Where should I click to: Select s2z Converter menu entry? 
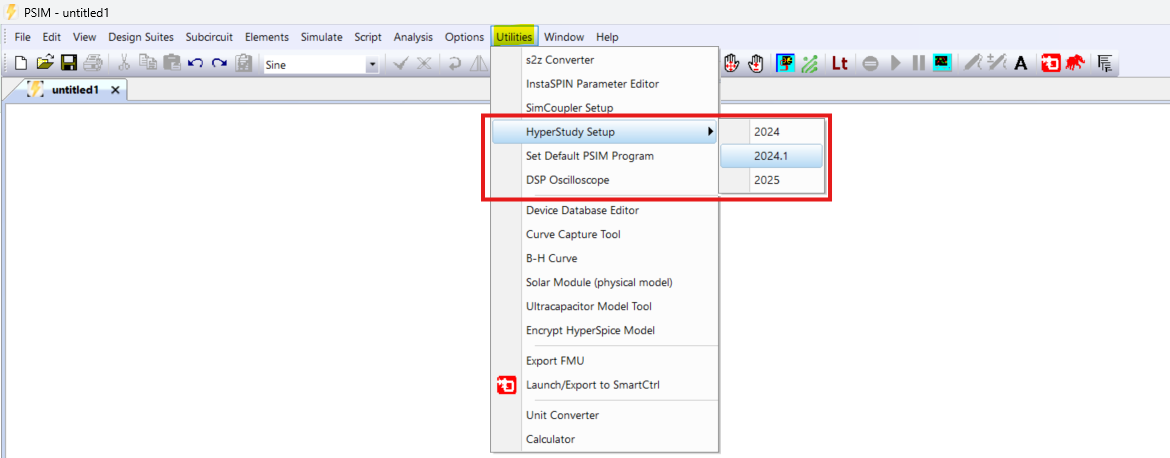click(604, 60)
